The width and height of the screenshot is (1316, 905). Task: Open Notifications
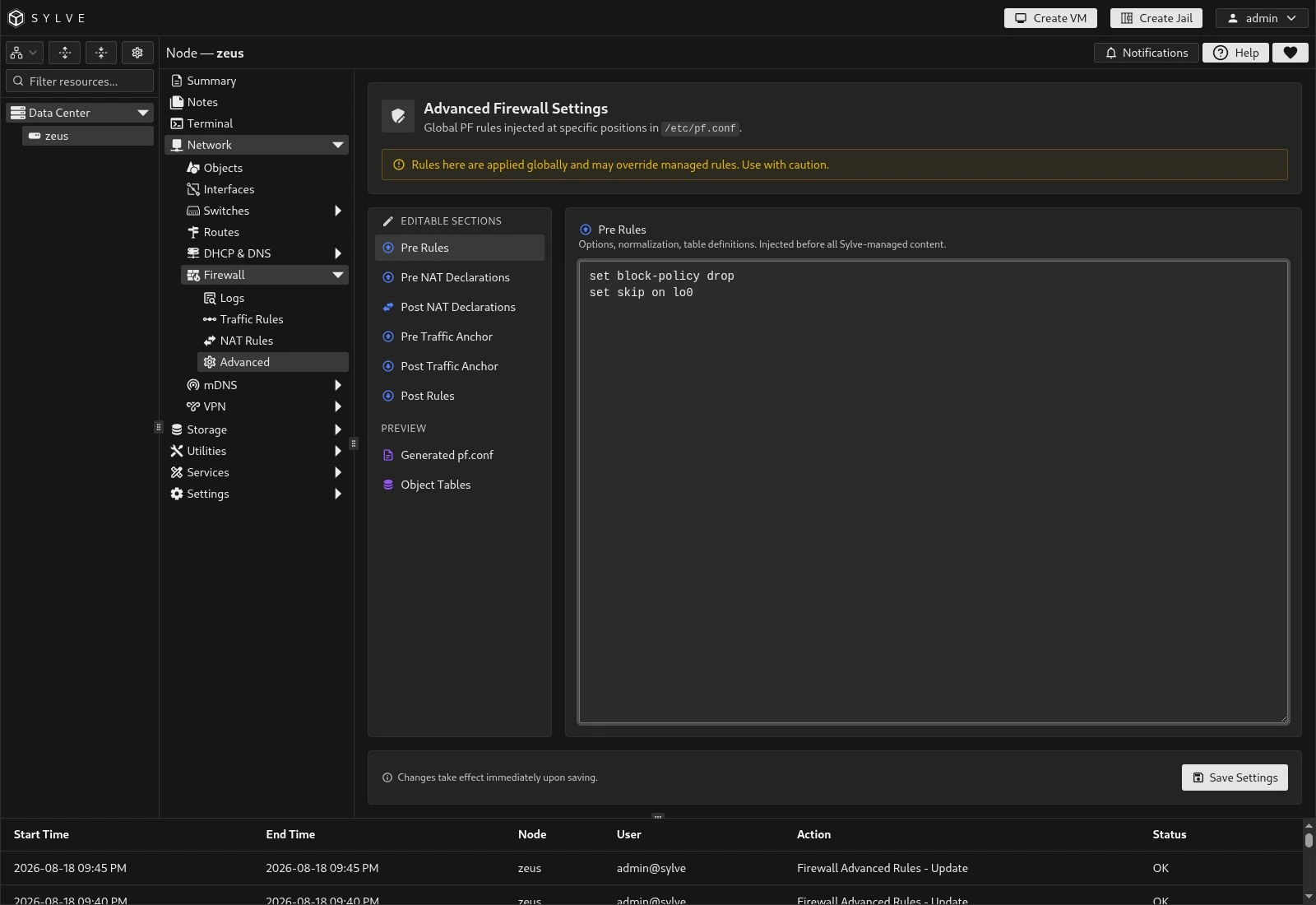[1146, 53]
